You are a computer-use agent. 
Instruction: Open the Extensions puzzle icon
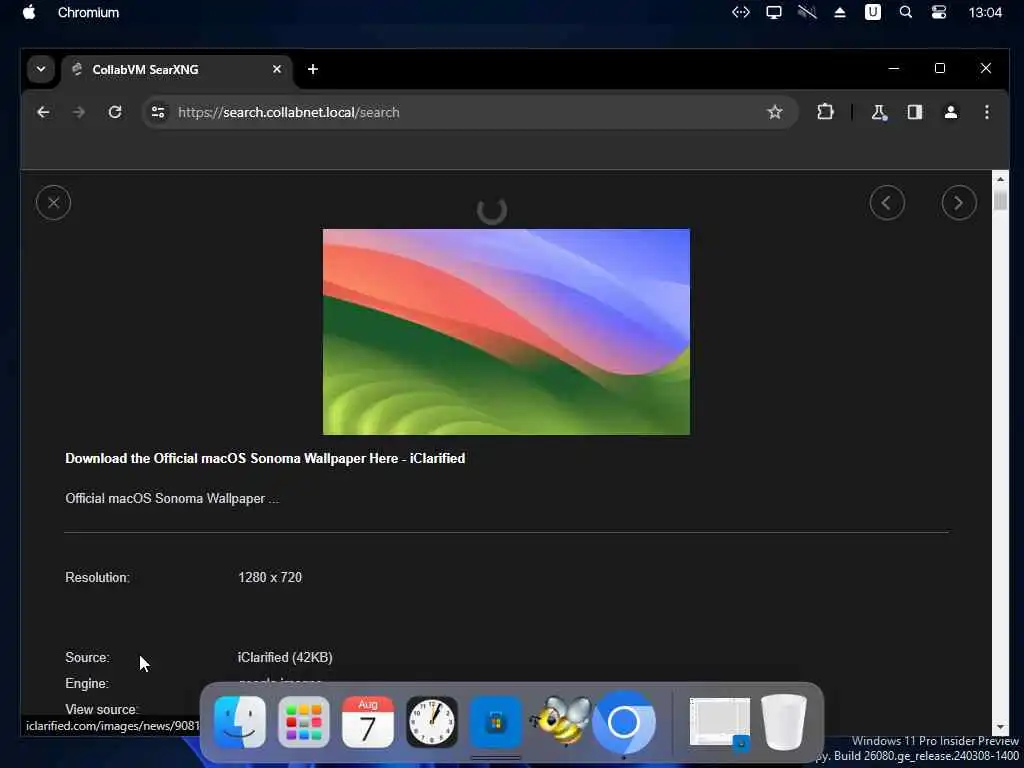[825, 112]
